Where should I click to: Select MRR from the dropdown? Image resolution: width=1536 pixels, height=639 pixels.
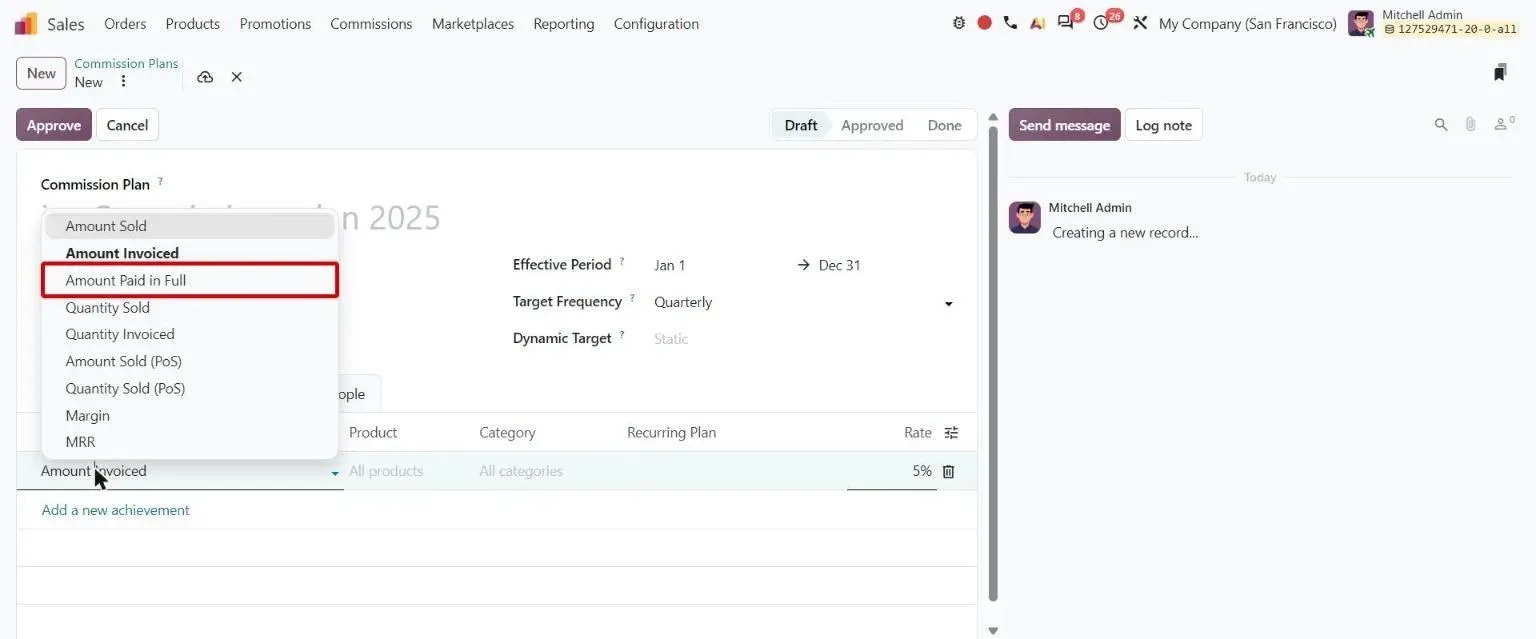pos(190,442)
